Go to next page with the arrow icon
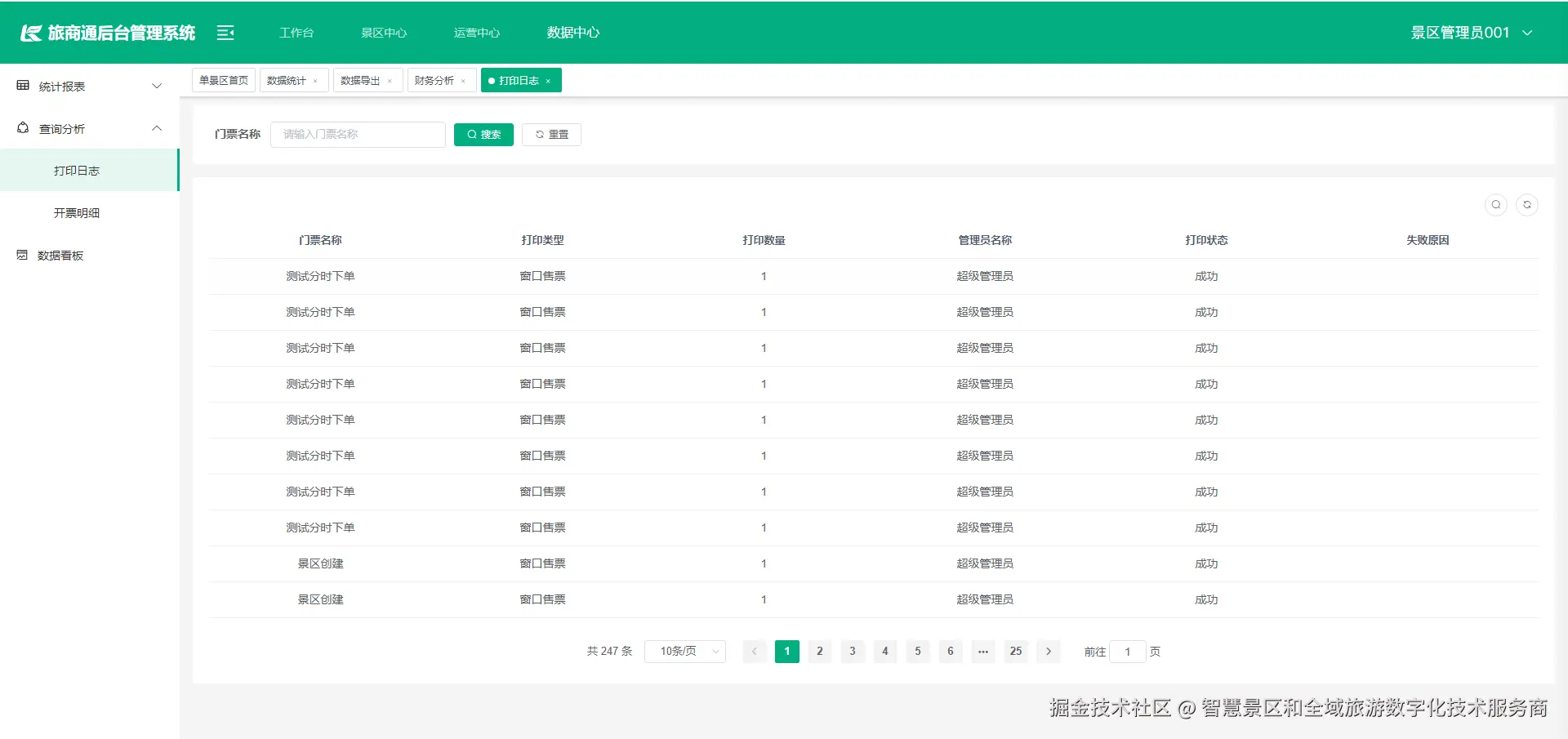The width and height of the screenshot is (1568, 739). pos(1049,652)
